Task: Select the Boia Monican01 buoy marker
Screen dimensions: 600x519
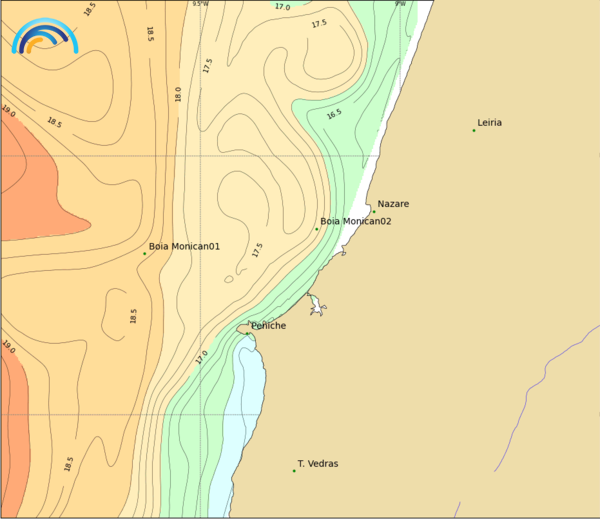Action: [144, 253]
